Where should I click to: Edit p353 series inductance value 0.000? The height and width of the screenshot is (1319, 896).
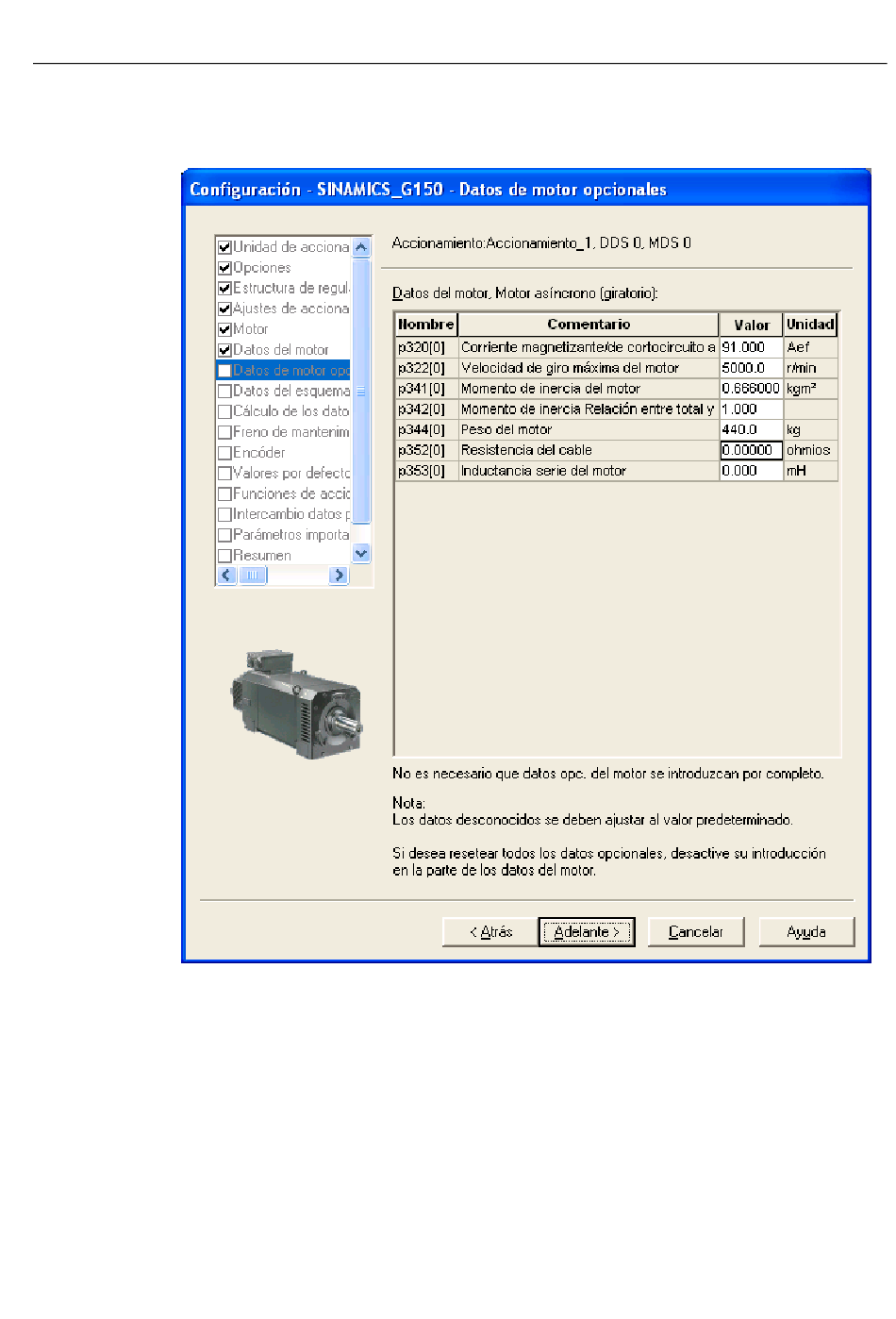coord(752,471)
